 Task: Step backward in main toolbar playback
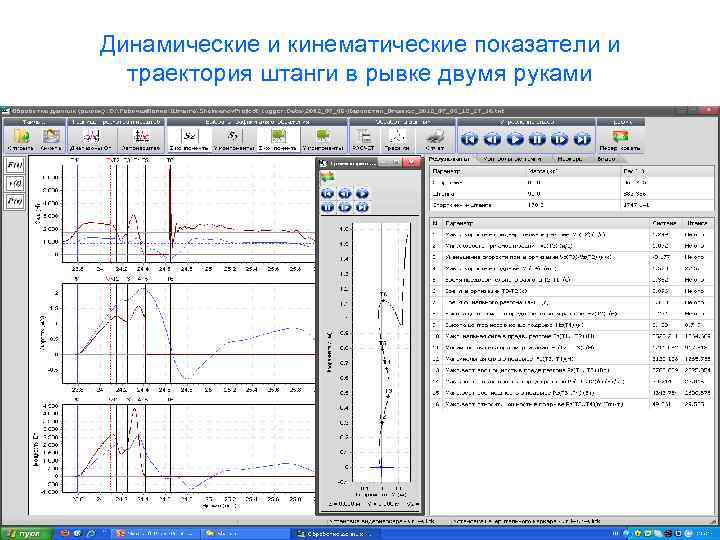tap(492, 139)
